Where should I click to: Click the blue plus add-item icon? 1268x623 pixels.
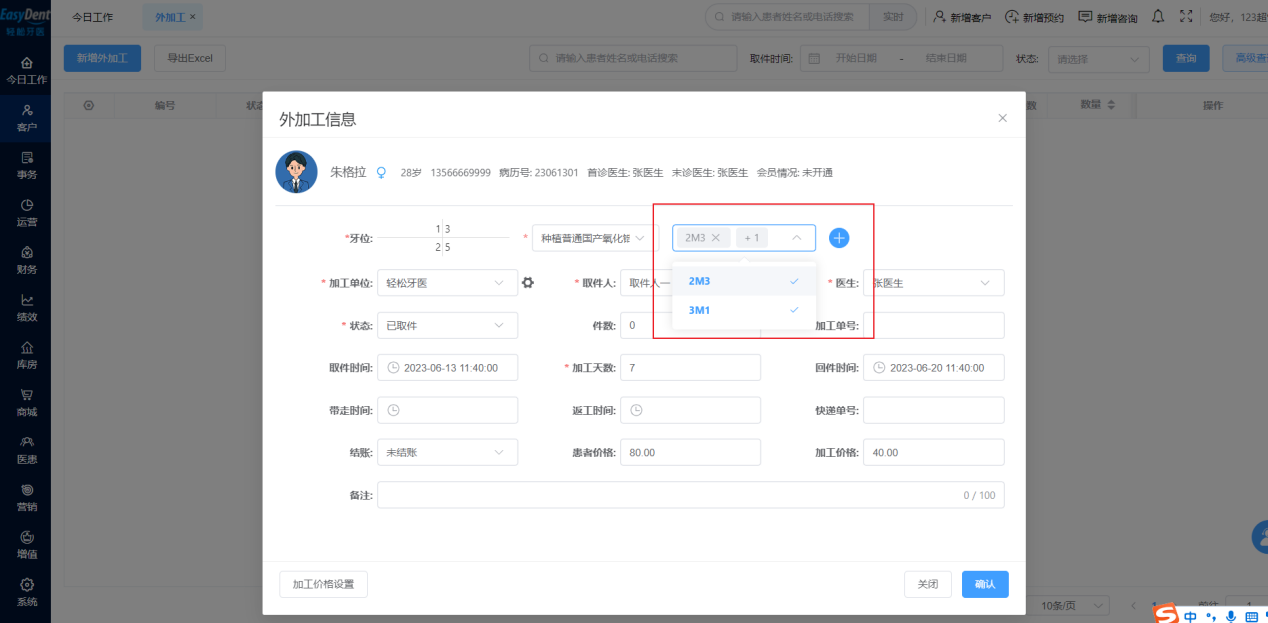(839, 238)
